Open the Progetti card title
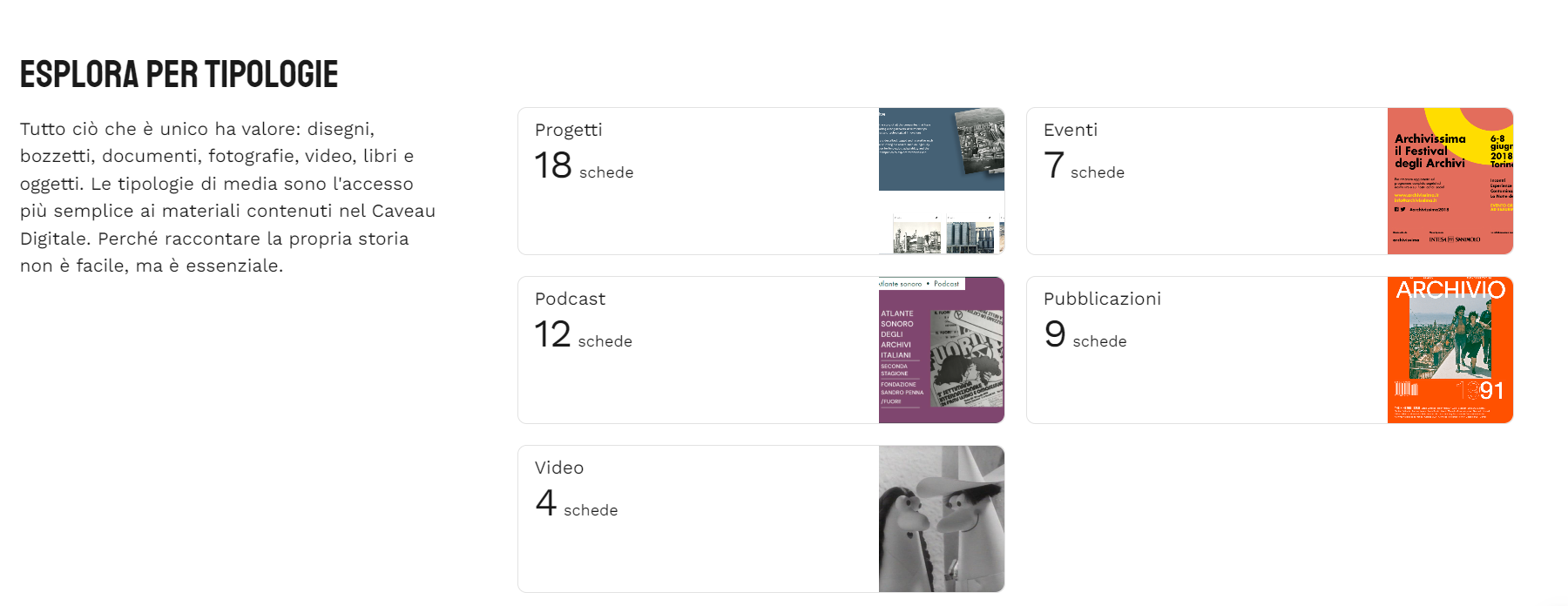The image size is (1568, 606). pyautogui.click(x=568, y=130)
